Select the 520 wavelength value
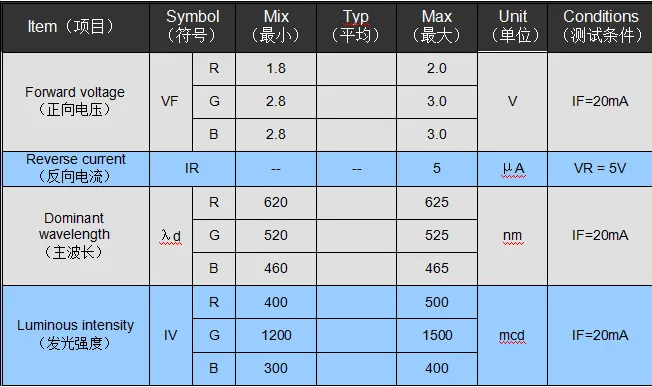The height and width of the screenshot is (387, 652). [x=276, y=236]
